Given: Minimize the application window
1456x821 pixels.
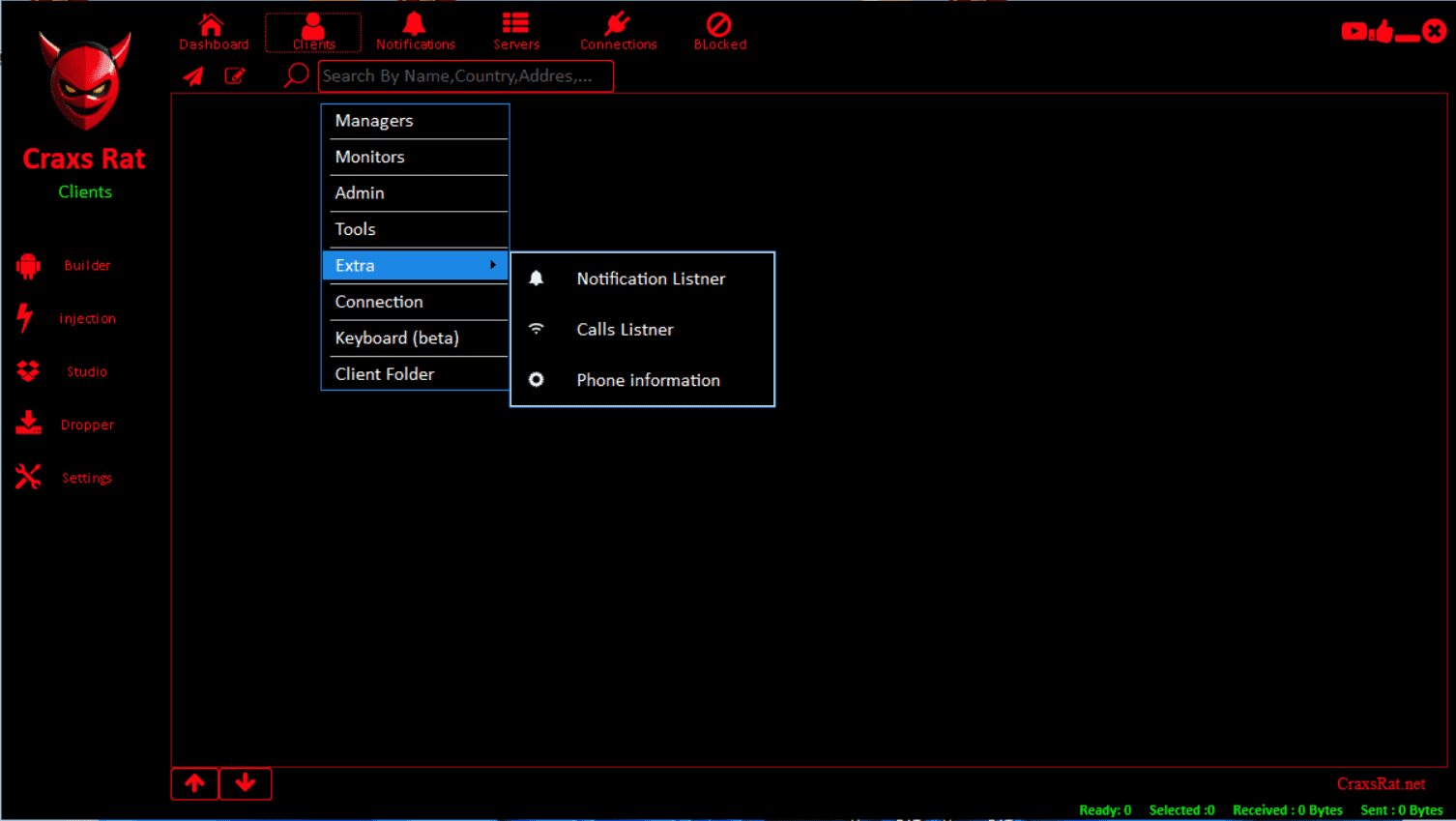Looking at the screenshot, I should point(1408,38).
